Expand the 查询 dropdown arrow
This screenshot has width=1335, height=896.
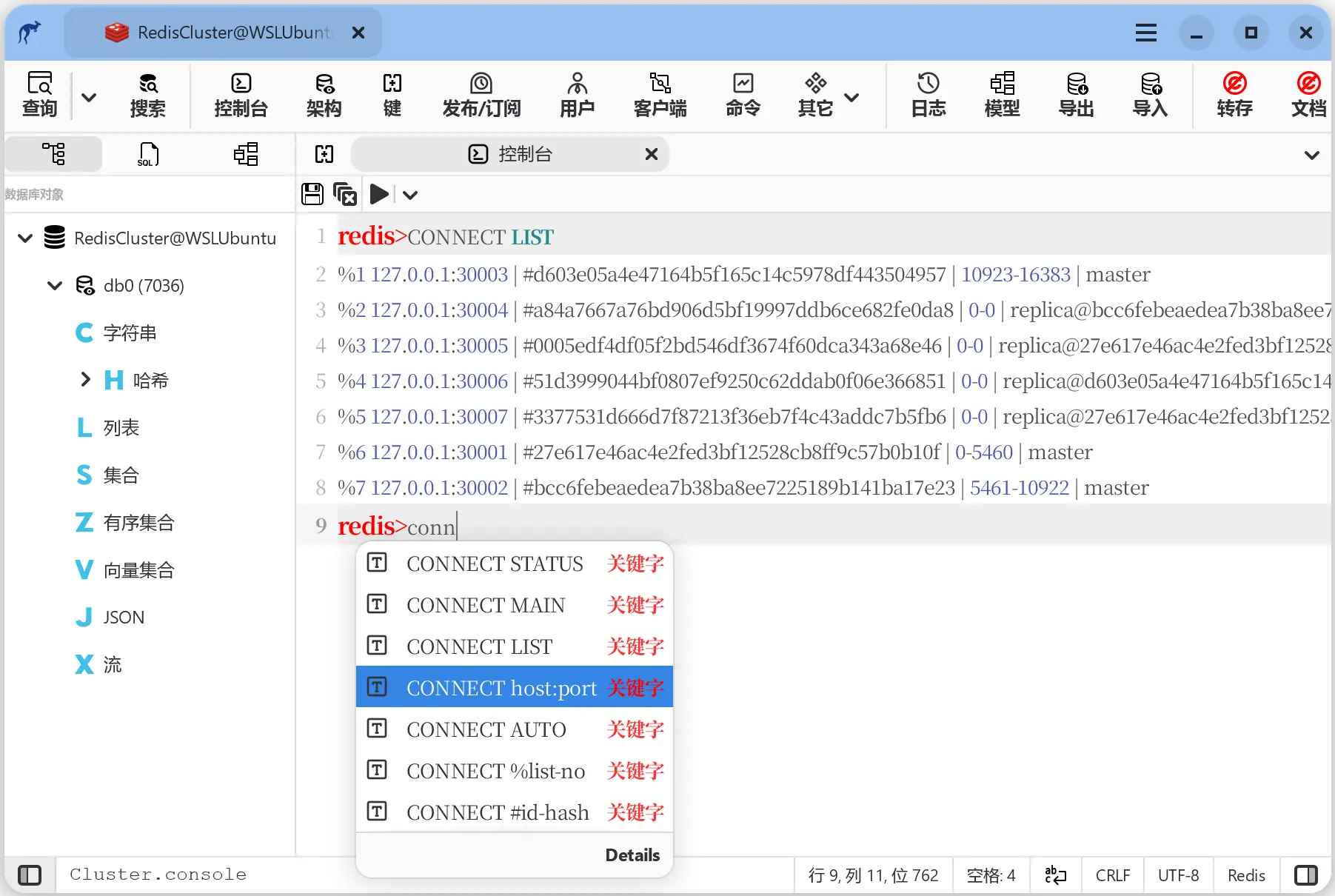point(89,97)
